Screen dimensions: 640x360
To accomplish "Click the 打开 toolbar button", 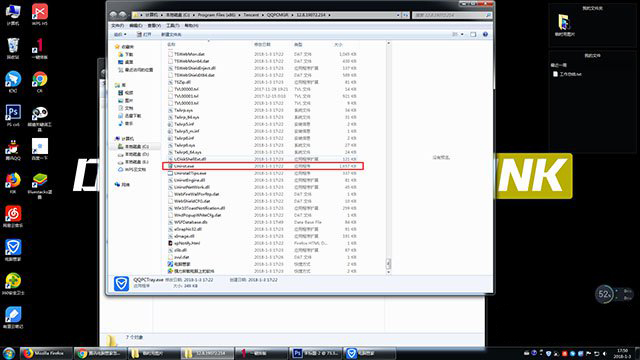I will tap(144, 35).
